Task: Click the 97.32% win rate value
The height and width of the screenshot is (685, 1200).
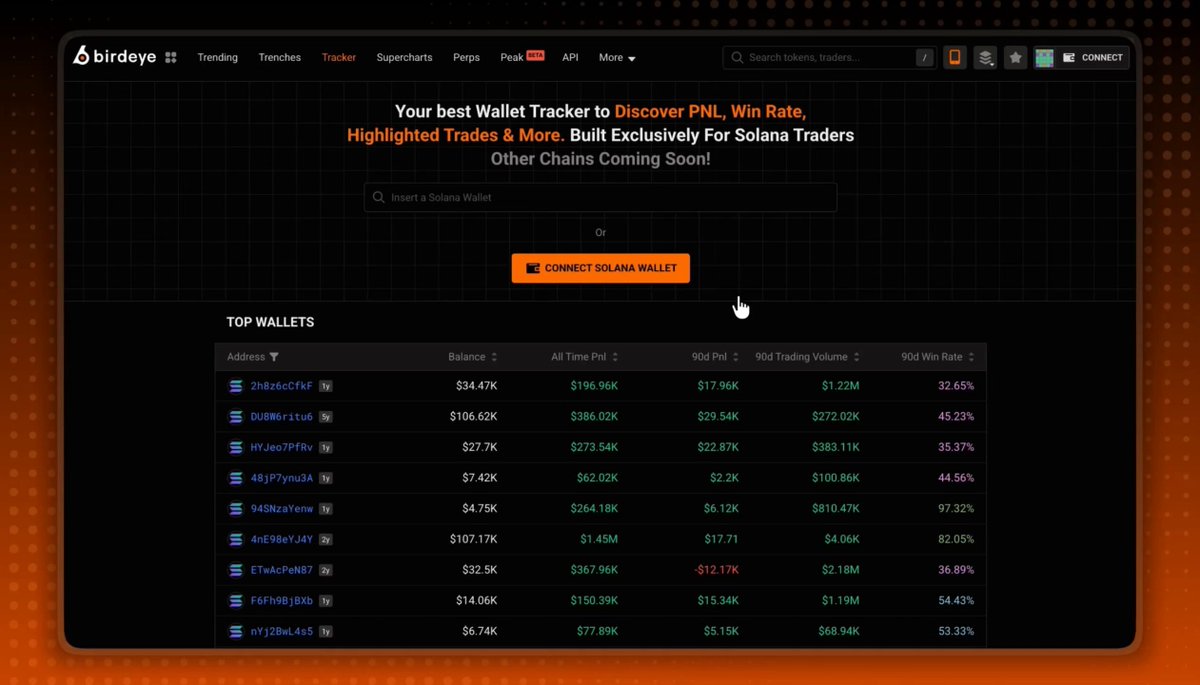Action: [956, 509]
